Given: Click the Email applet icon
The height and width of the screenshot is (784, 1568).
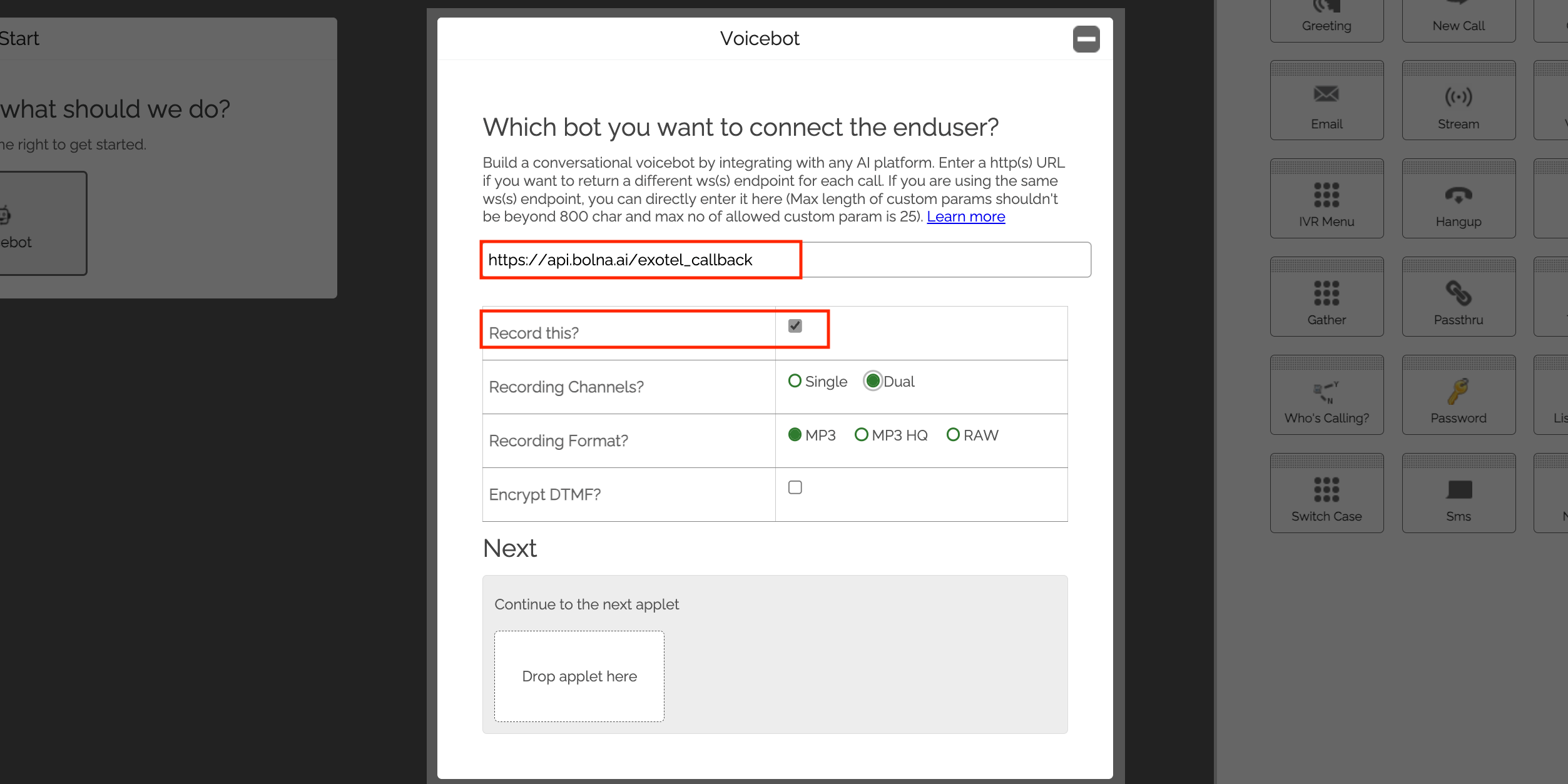Looking at the screenshot, I should pos(1326,100).
